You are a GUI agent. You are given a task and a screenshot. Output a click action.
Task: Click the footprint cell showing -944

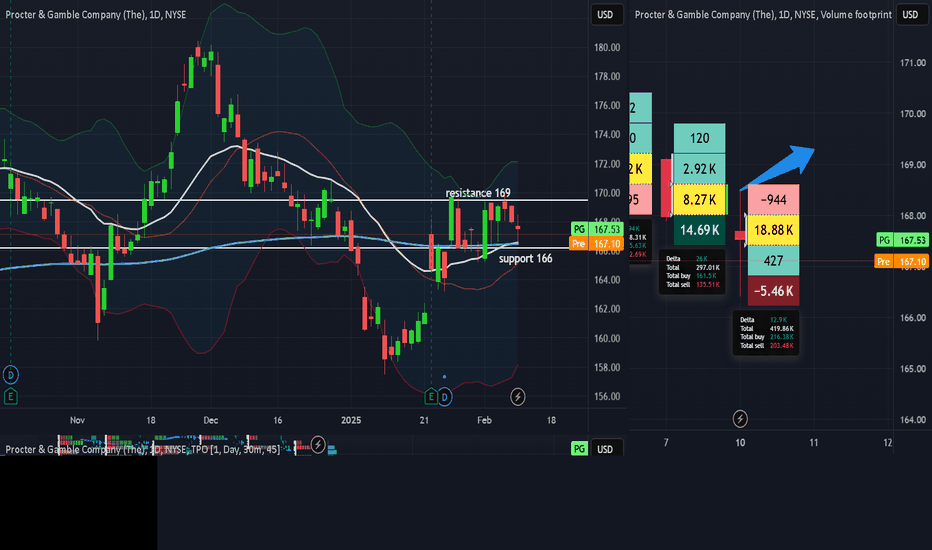[x=773, y=199]
